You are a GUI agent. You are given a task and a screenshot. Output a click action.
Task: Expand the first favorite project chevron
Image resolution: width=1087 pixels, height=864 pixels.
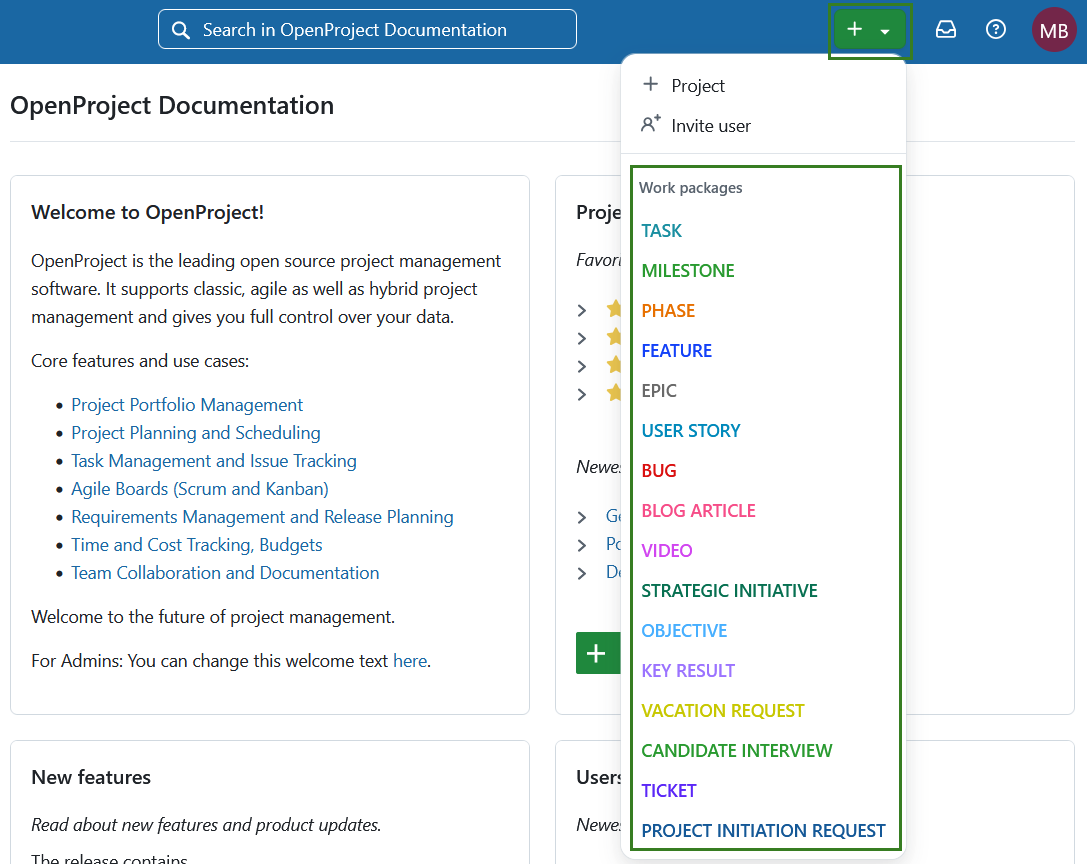pyautogui.click(x=582, y=309)
